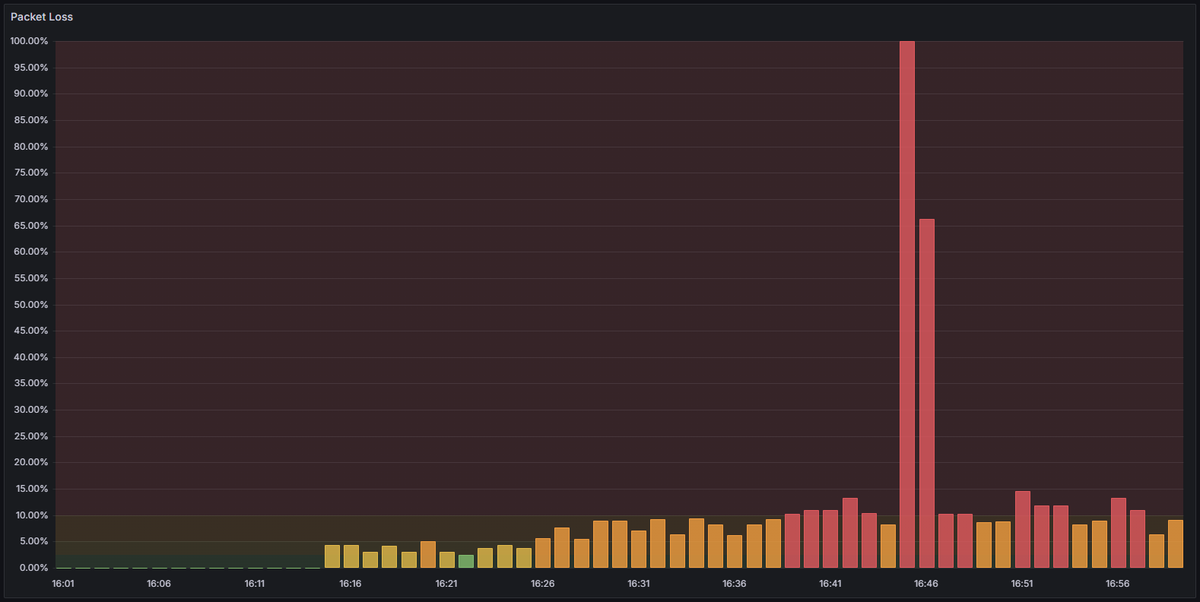Open the Packet Loss panel title menu
Screen dimensions: 1200x602
point(42,17)
